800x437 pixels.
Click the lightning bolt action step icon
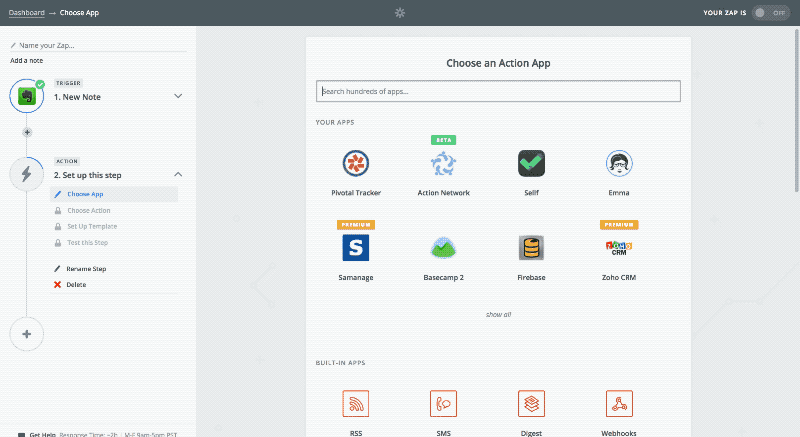tap(27, 174)
